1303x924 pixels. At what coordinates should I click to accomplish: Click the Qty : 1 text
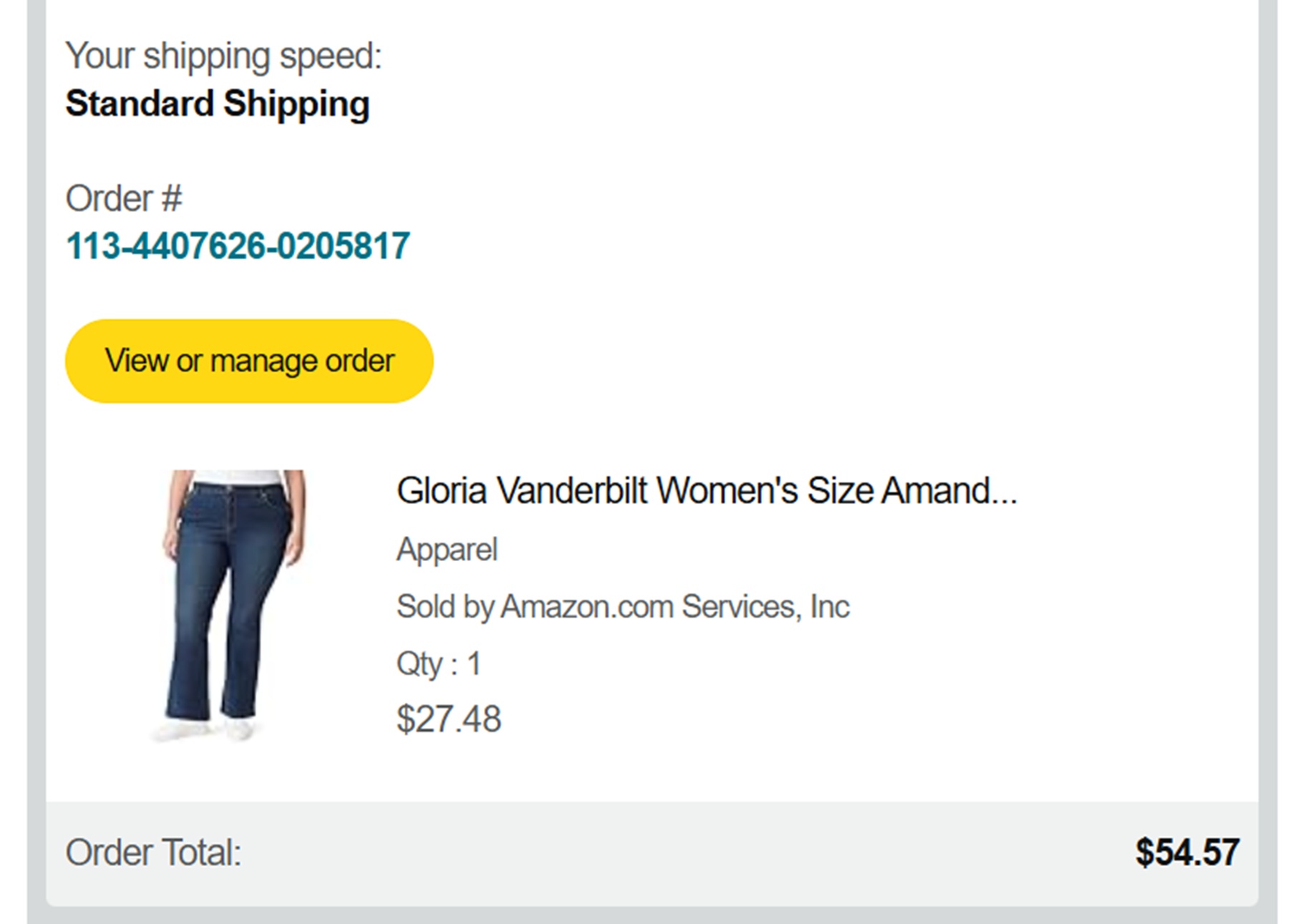(438, 663)
